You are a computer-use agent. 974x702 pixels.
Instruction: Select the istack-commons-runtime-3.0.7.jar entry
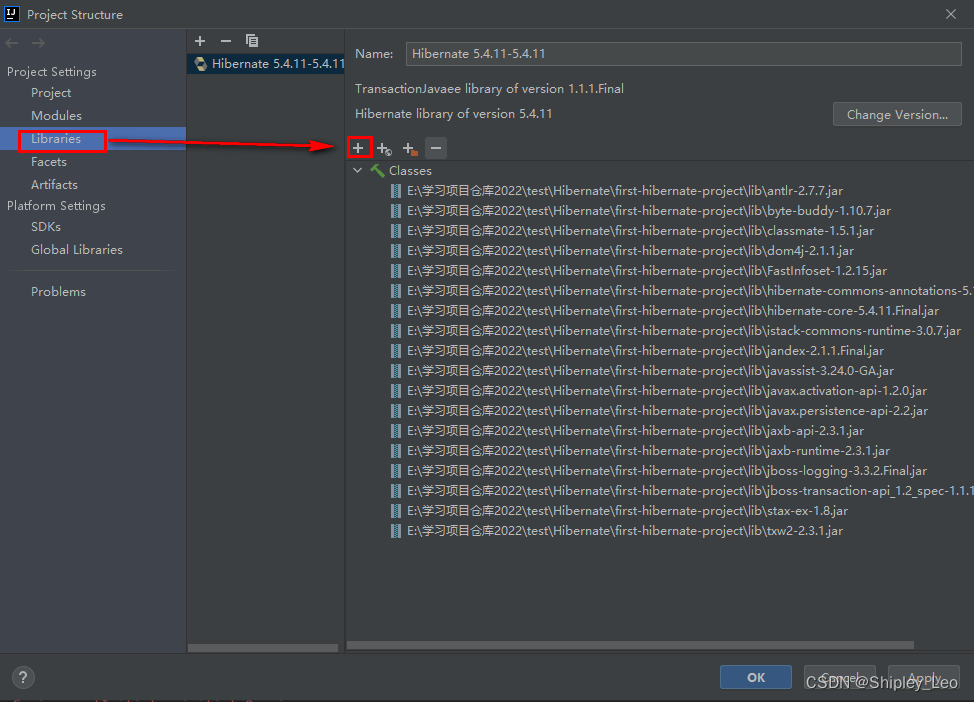pyautogui.click(x=684, y=330)
